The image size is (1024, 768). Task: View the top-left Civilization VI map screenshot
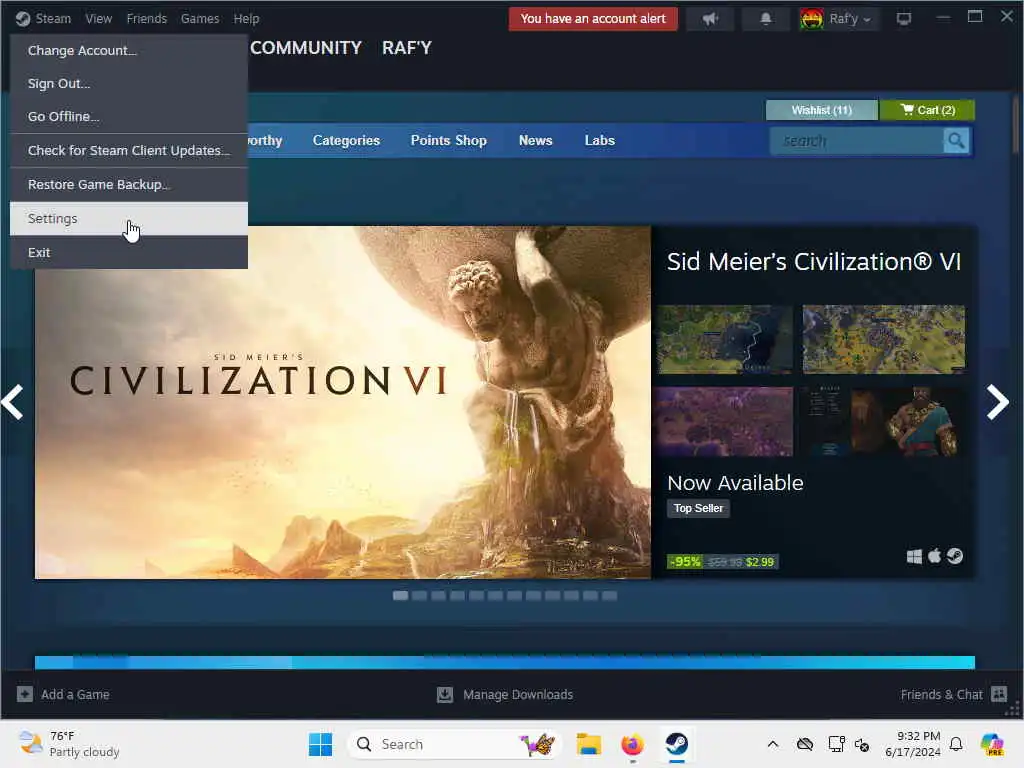click(x=725, y=340)
